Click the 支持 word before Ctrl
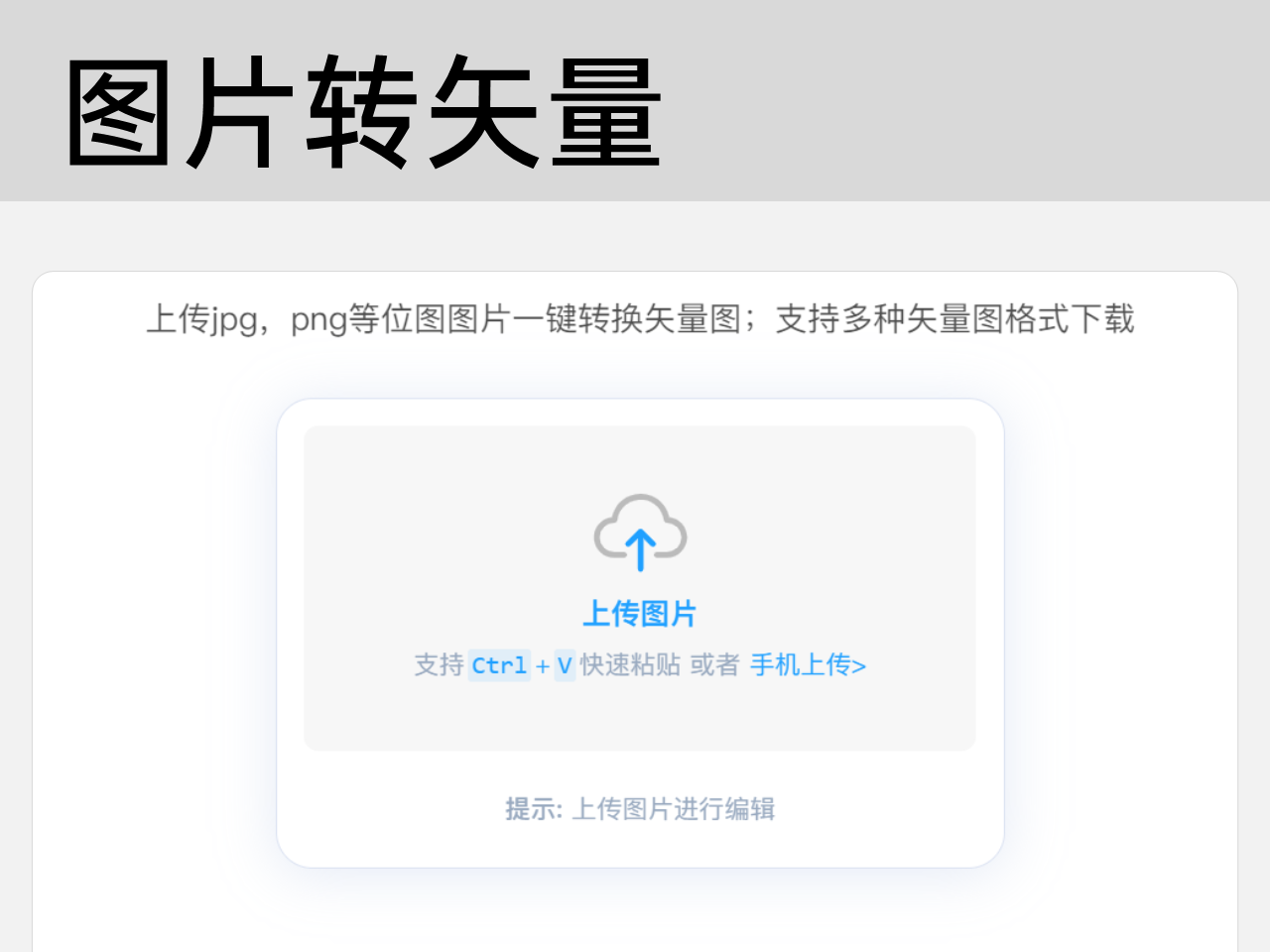The image size is (1270, 952). click(439, 664)
